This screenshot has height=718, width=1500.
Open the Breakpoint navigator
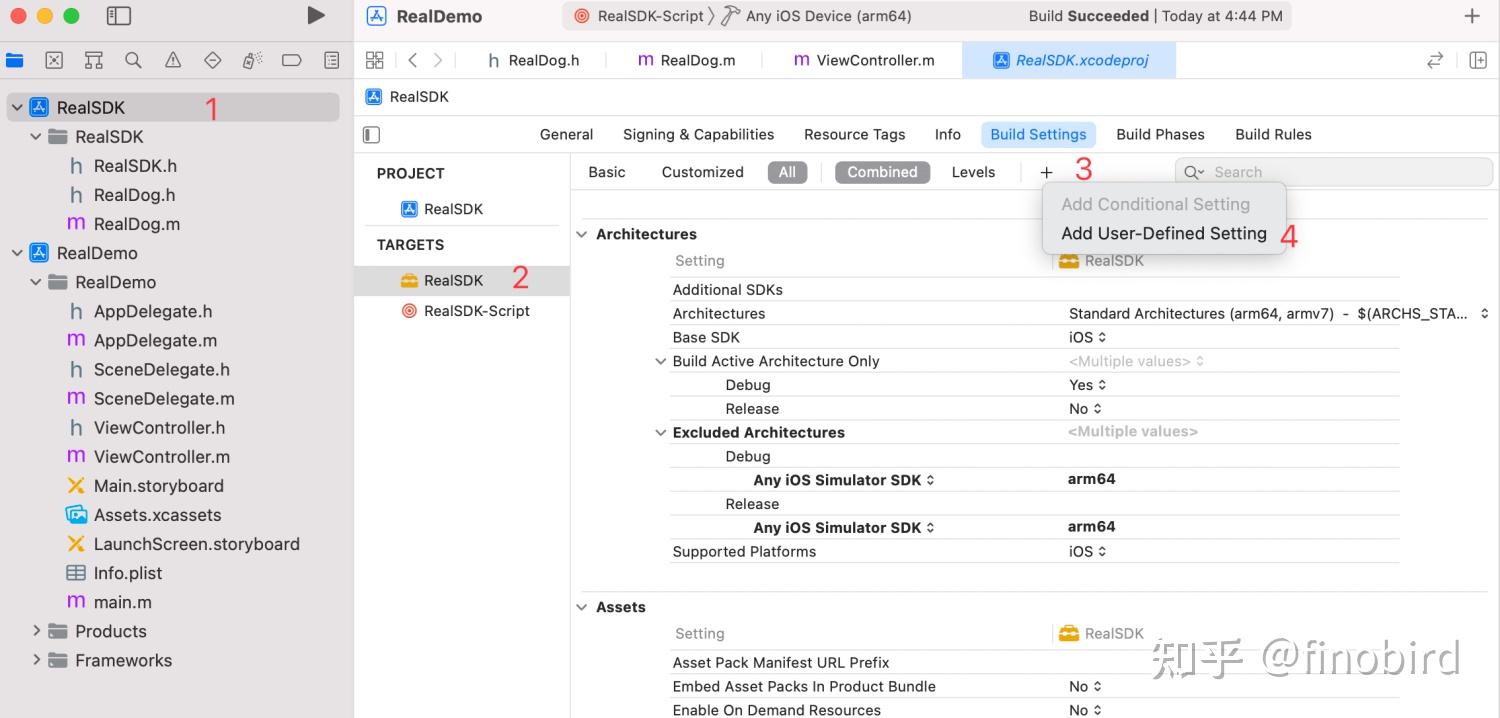(x=291, y=60)
